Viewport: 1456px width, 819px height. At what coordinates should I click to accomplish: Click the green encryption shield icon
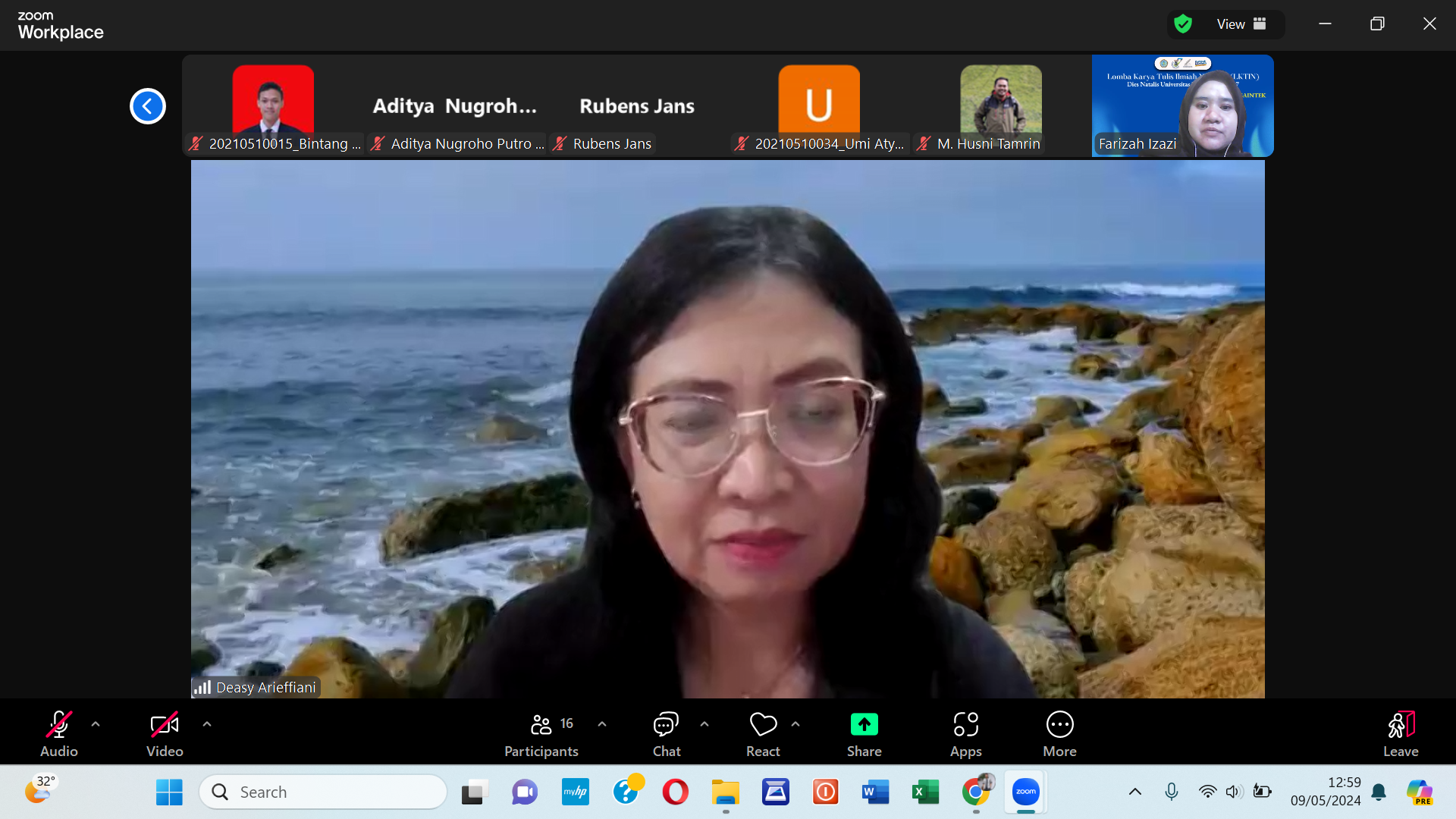pyautogui.click(x=1183, y=24)
